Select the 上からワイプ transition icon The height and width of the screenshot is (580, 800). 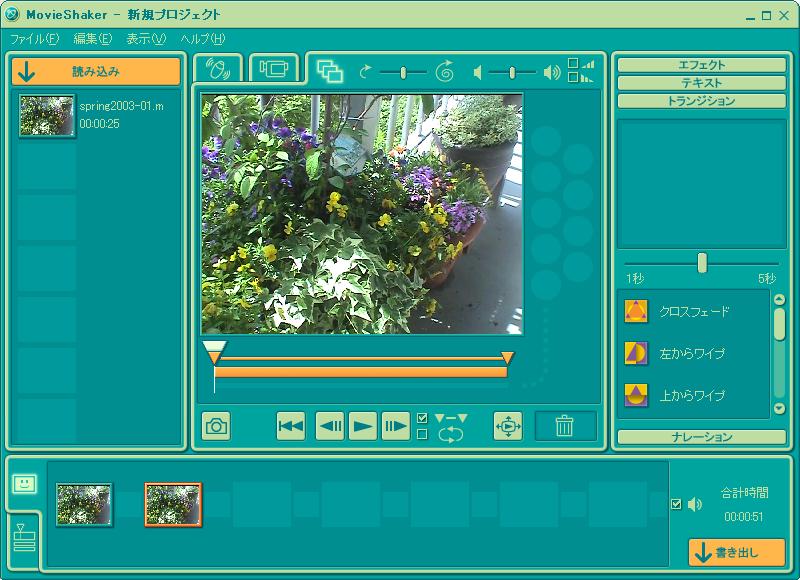636,395
